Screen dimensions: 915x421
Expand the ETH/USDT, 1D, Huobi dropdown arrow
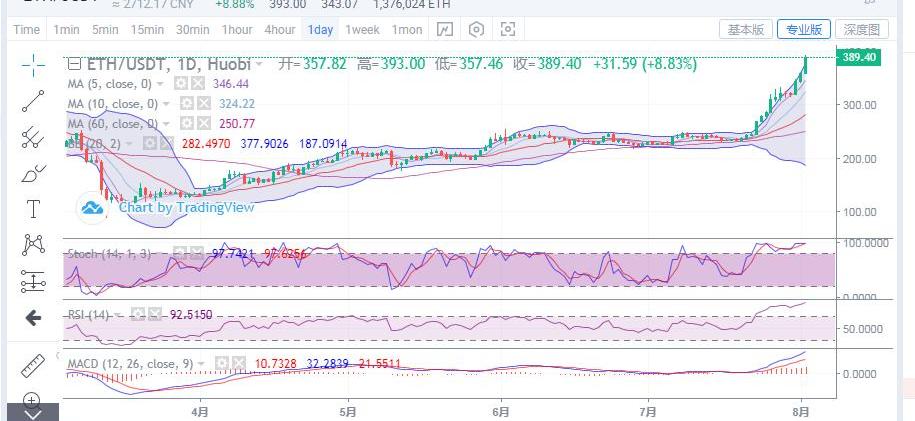click(259, 64)
